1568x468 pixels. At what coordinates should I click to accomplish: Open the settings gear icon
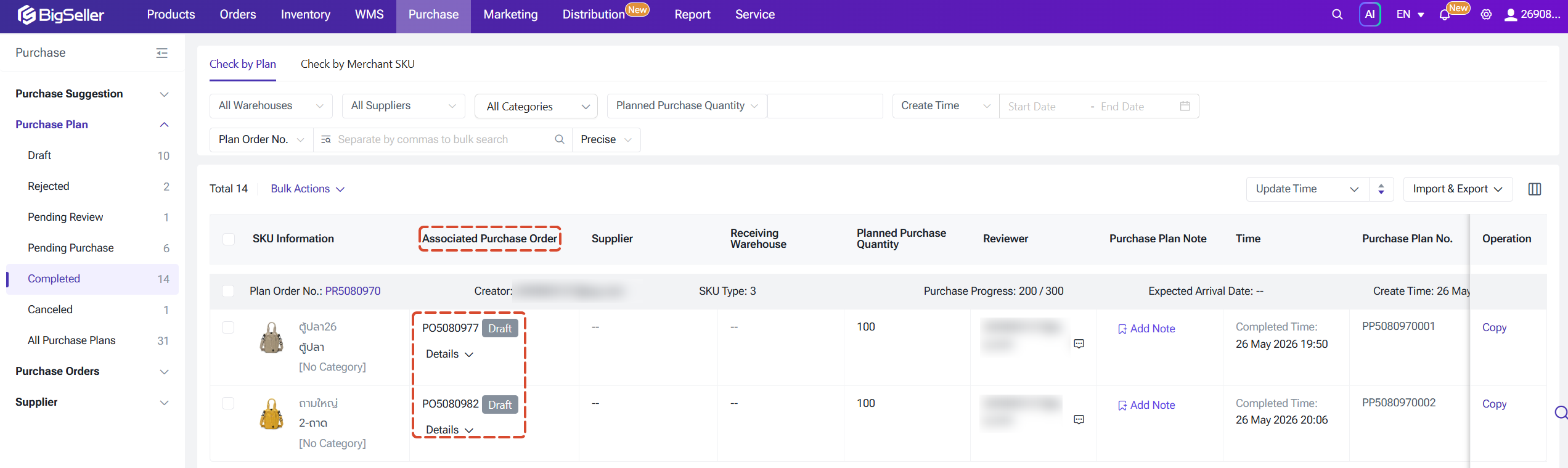point(1486,14)
